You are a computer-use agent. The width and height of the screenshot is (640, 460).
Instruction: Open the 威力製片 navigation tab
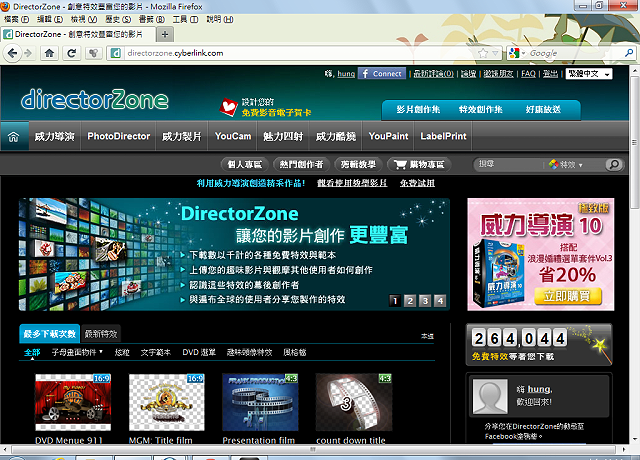point(182,136)
